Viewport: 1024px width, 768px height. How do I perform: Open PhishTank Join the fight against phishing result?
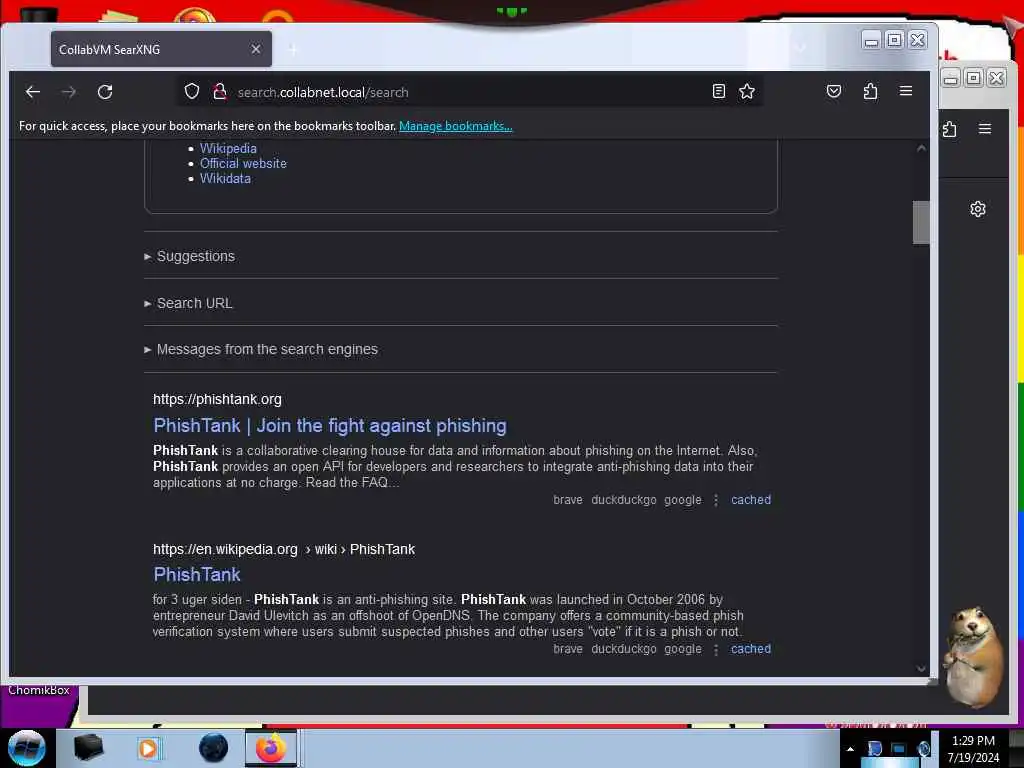pyautogui.click(x=330, y=426)
